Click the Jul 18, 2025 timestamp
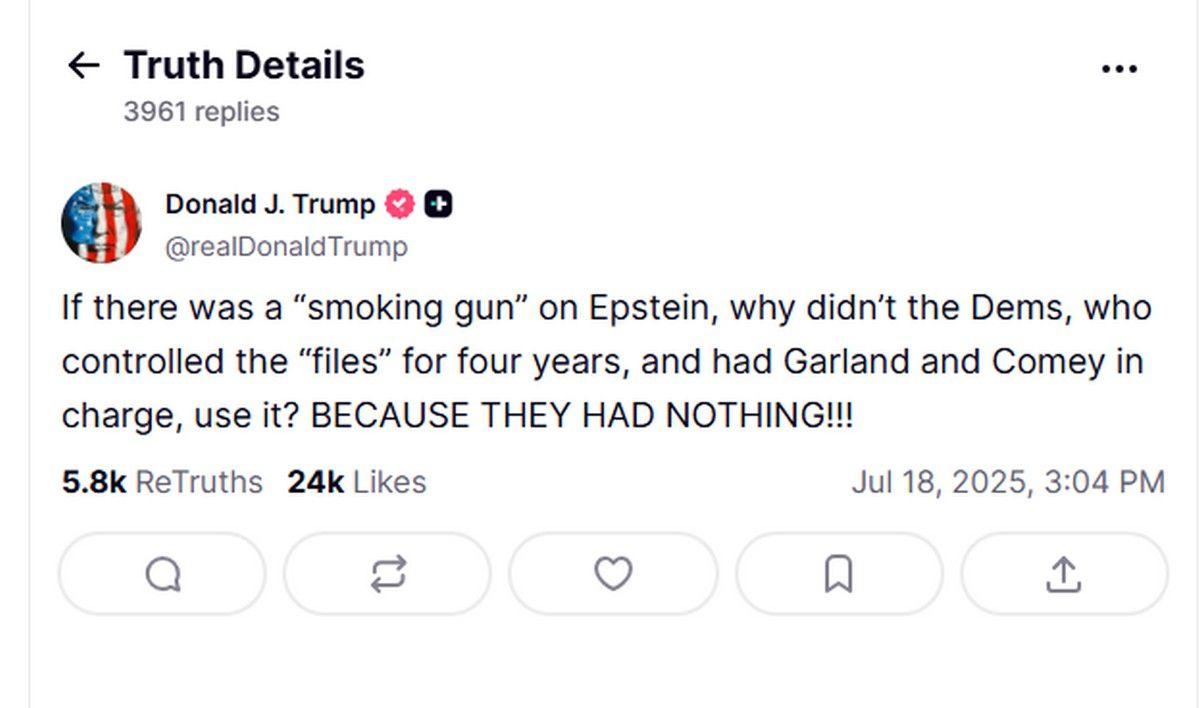Screen dimensions: 1200x708 coord(1008,482)
